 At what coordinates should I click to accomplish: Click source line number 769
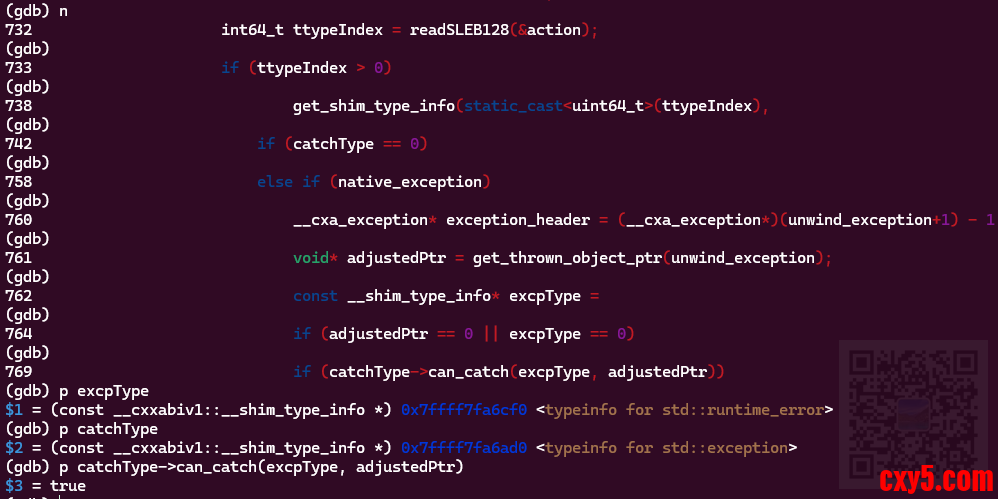tap(18, 372)
